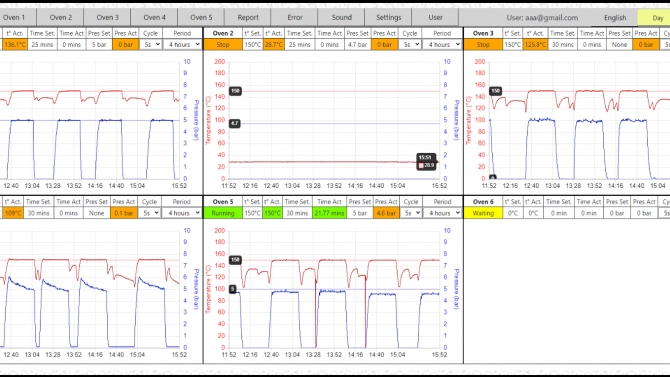Click the Oven 5 Pres Set header

tap(359, 202)
